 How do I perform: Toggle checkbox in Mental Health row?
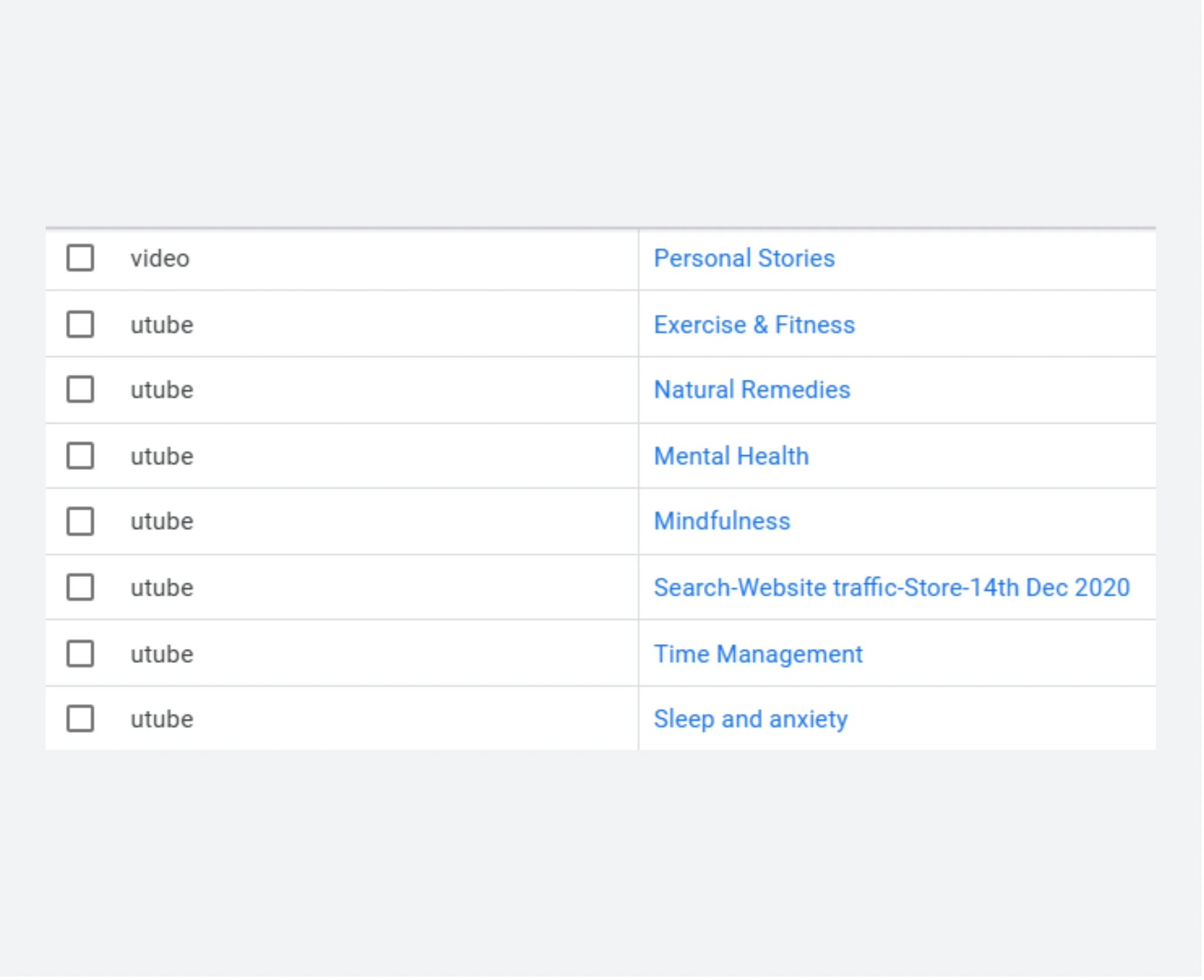click(x=80, y=456)
